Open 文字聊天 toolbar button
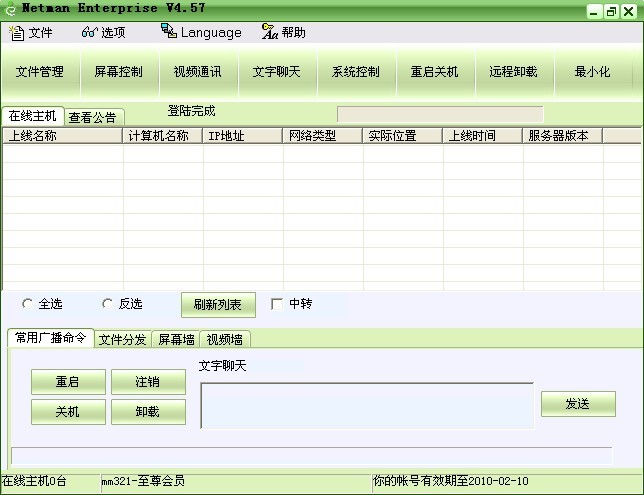The image size is (644, 495). pyautogui.click(x=276, y=72)
